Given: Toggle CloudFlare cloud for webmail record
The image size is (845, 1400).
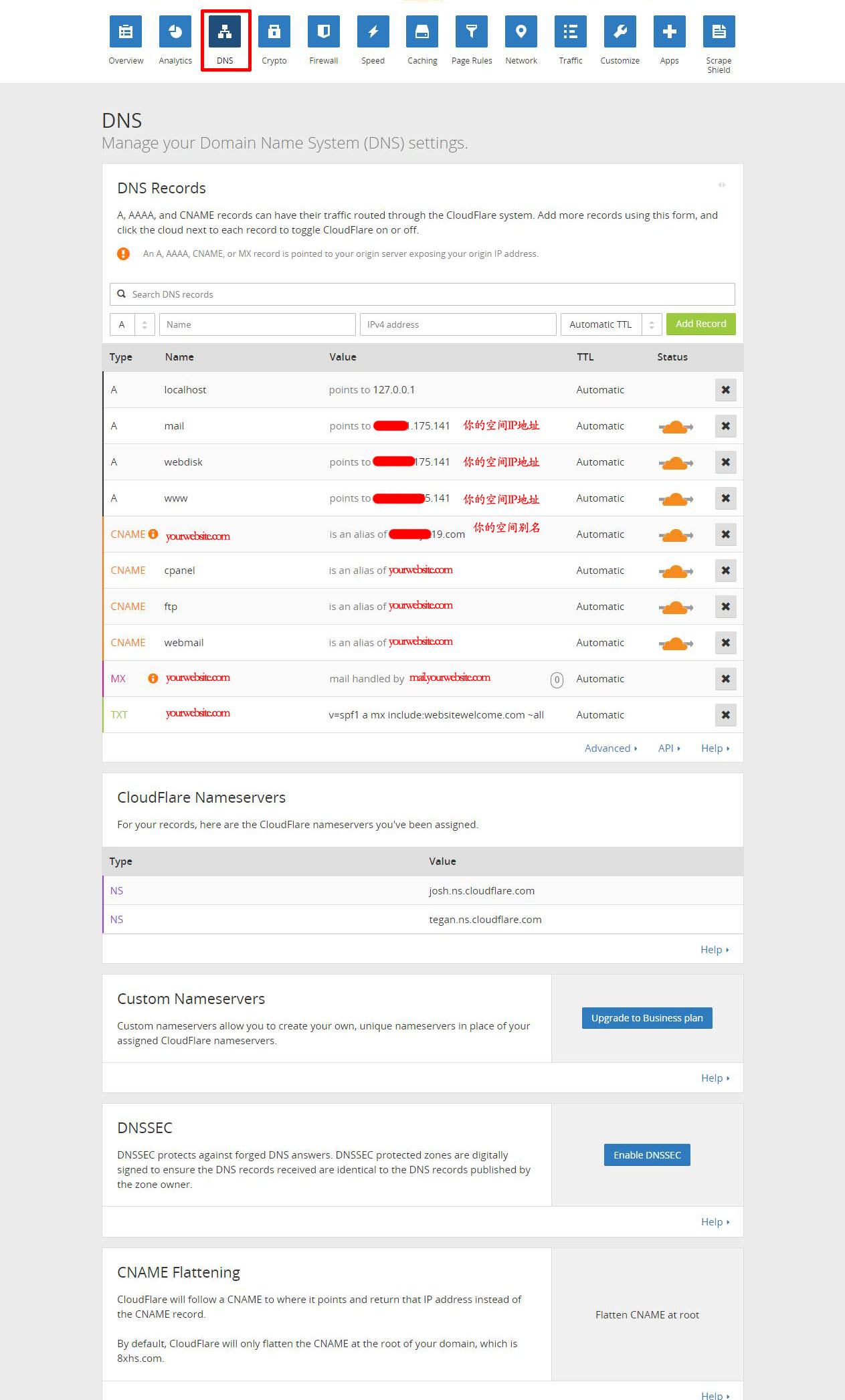Looking at the screenshot, I should [x=676, y=643].
